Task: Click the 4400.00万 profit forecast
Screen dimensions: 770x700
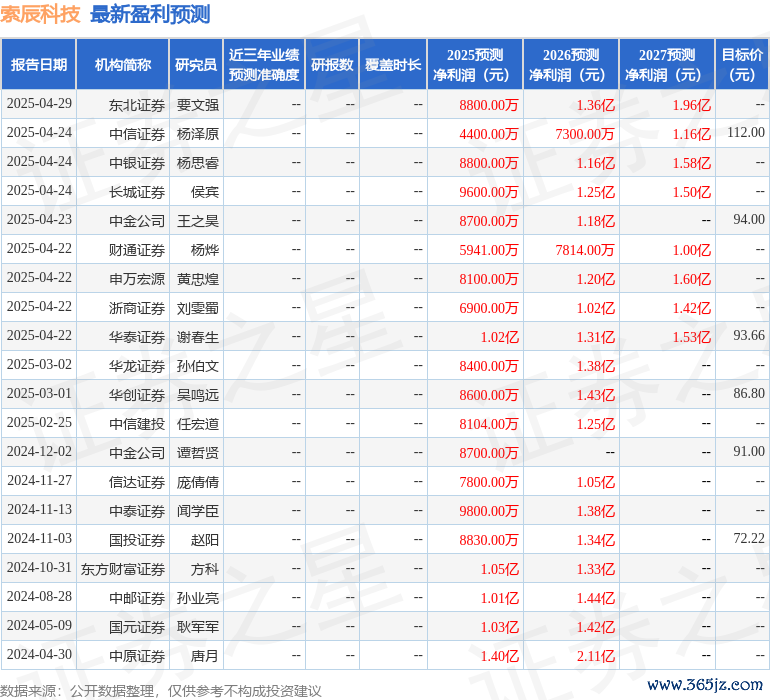Action: point(489,134)
